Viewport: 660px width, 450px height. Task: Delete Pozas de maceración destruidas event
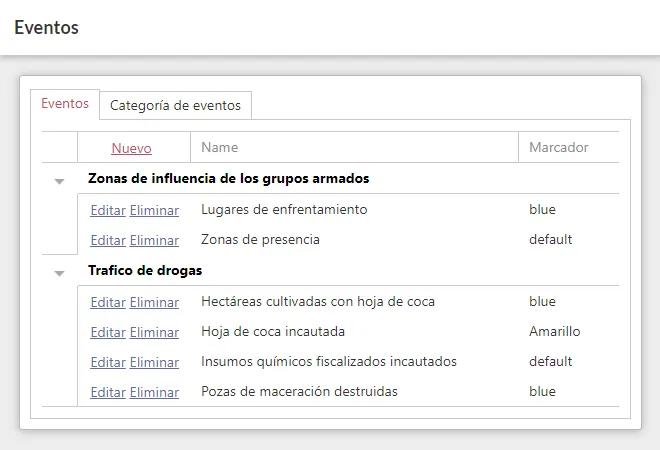[x=154, y=393]
